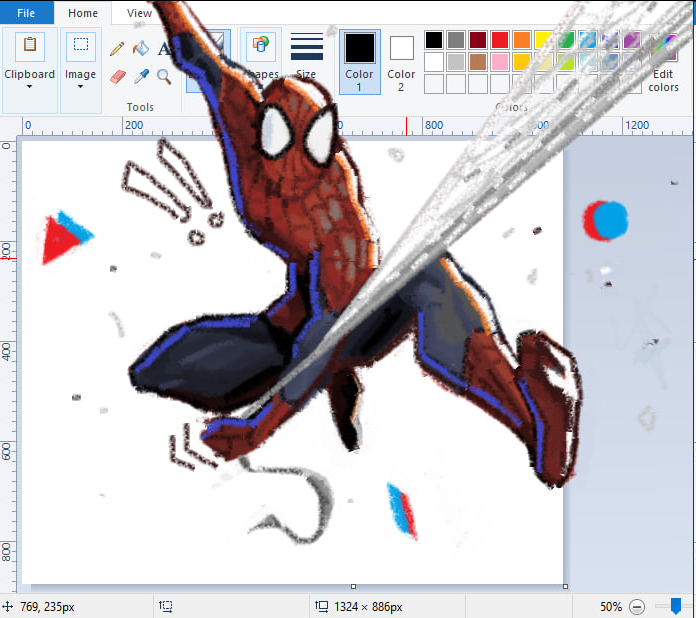Switch to the View tab
The height and width of the screenshot is (618, 696).
[139, 13]
